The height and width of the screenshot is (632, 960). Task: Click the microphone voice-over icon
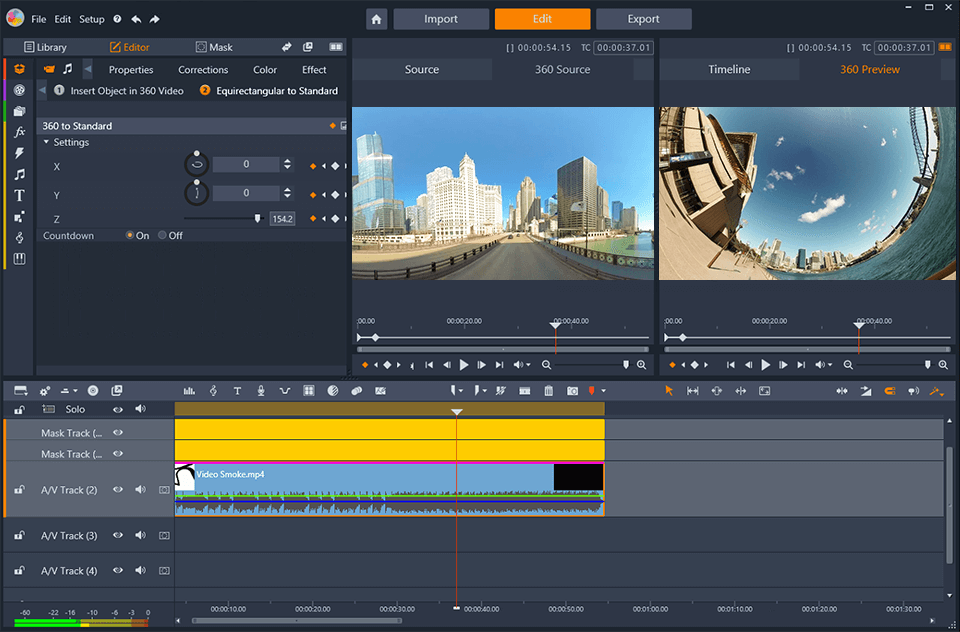pos(261,391)
